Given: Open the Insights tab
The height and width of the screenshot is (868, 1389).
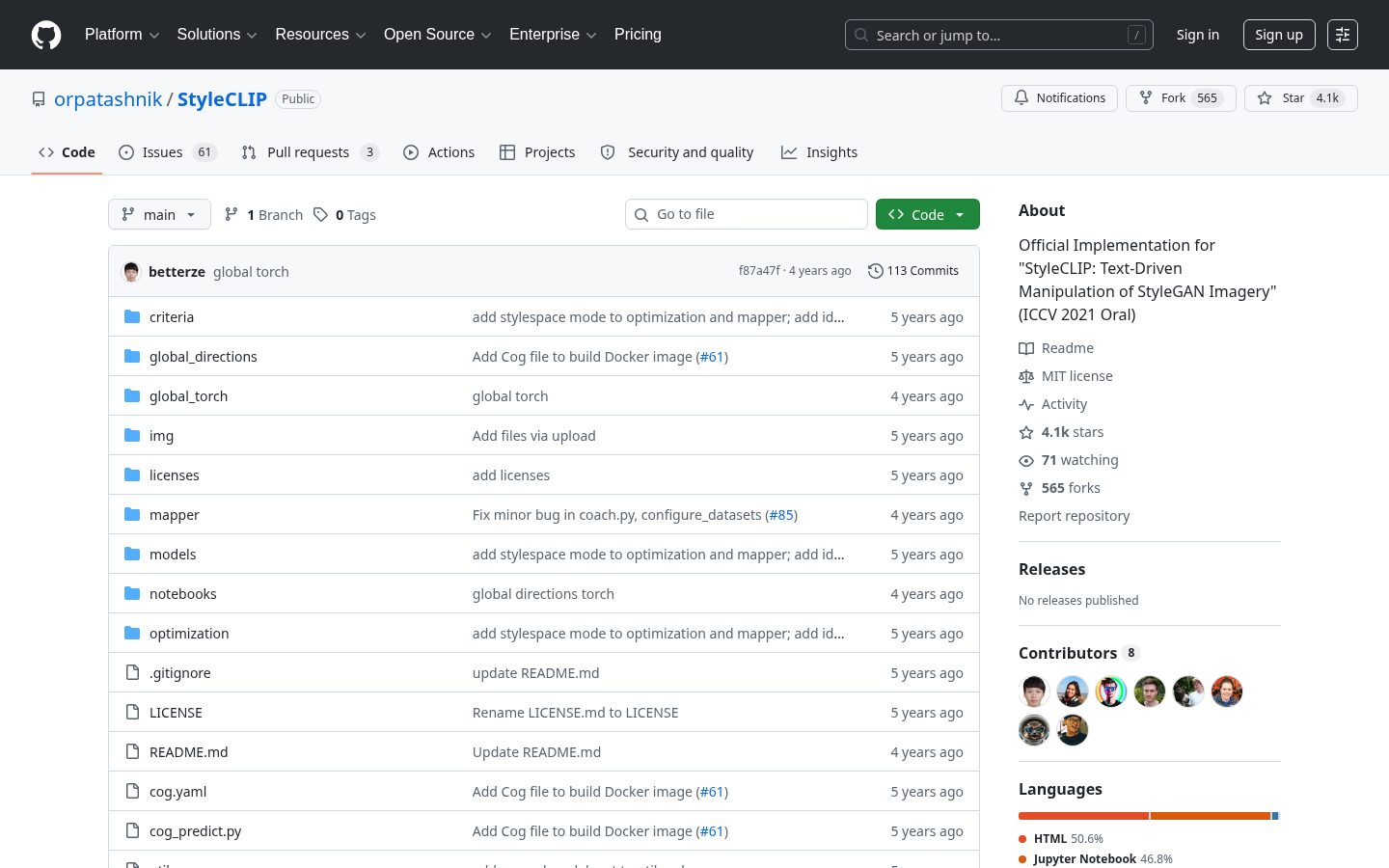Looking at the screenshot, I should point(819,152).
